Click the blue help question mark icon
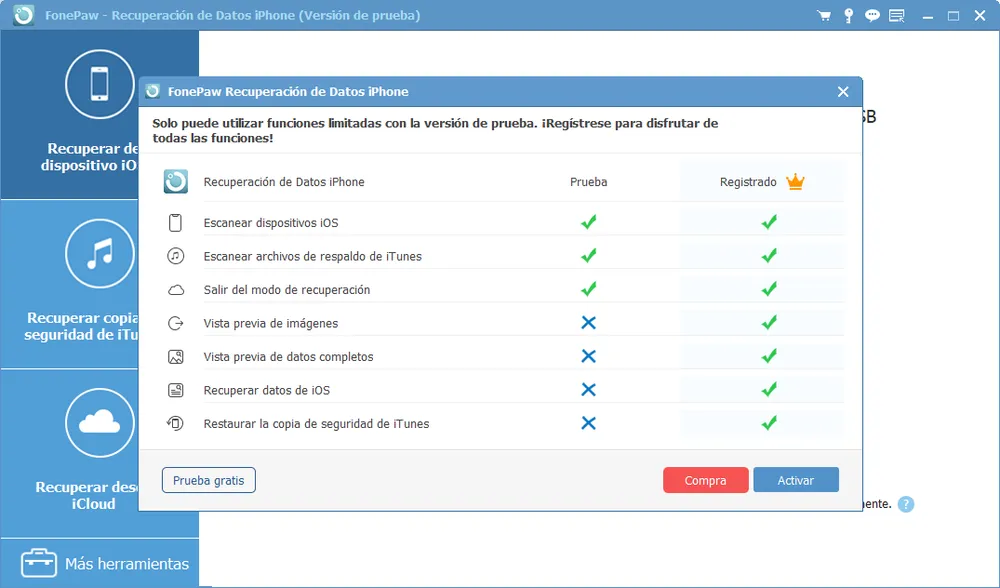The width and height of the screenshot is (1000, 588). (x=906, y=504)
